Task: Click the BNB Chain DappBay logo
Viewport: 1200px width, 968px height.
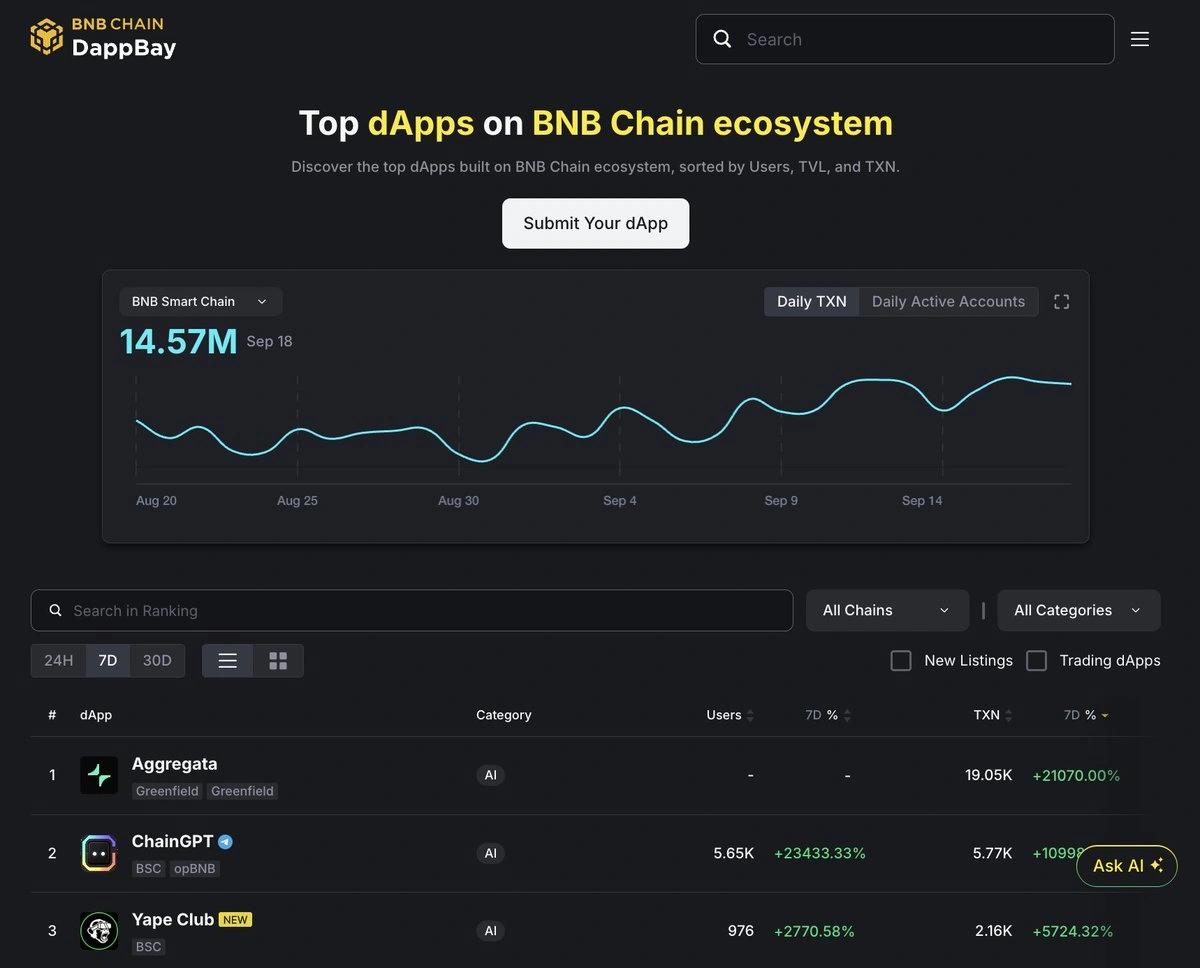Action: coord(103,38)
